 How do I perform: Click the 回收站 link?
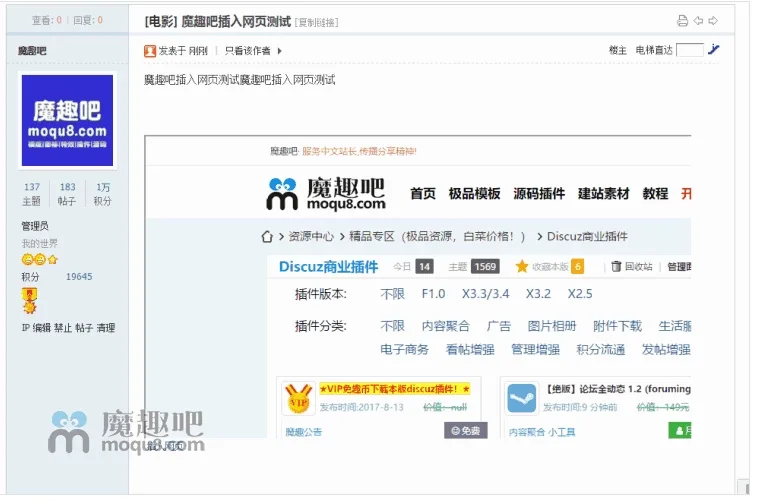[639, 266]
